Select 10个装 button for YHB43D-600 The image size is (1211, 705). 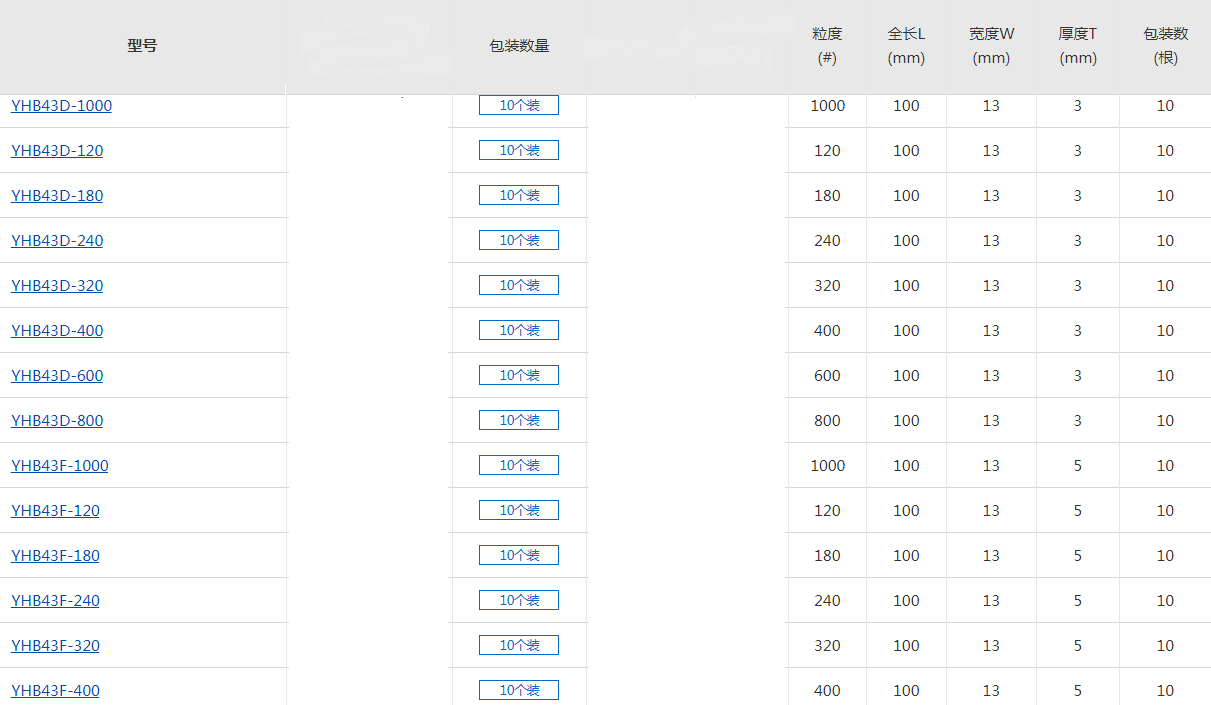(x=519, y=375)
